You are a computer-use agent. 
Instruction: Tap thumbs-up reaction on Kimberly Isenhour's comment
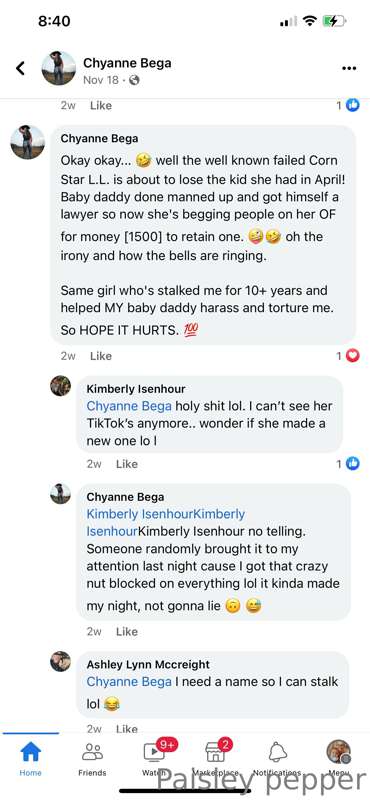pos(353,463)
